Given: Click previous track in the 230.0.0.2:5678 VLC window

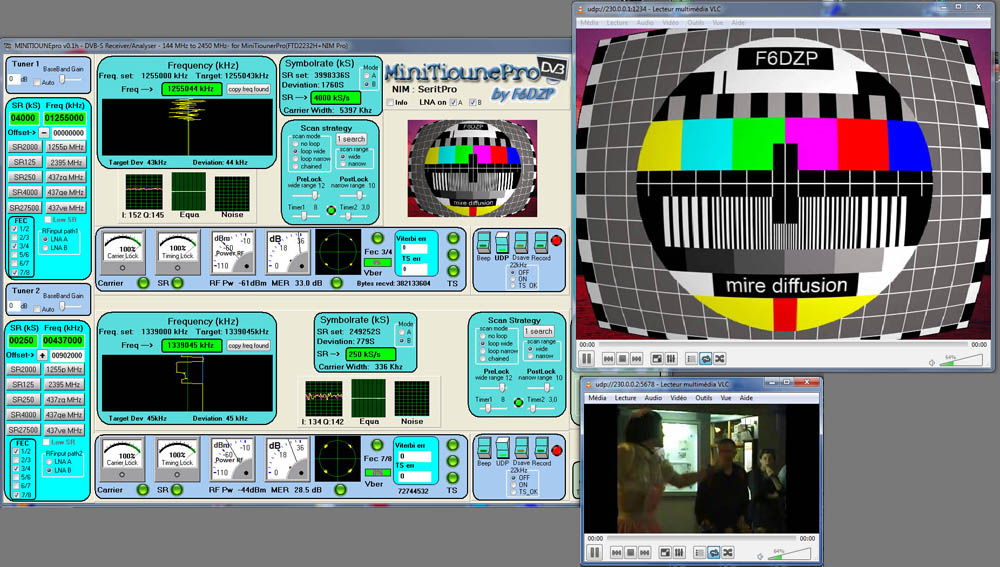Looking at the screenshot, I should tap(617, 552).
